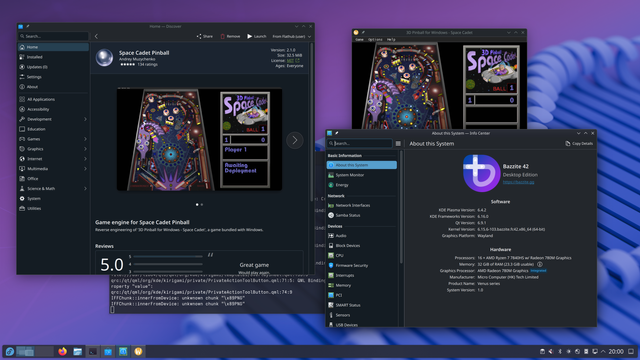
Task: Show hidden system tray icons arrow
Action: pos(603,351)
